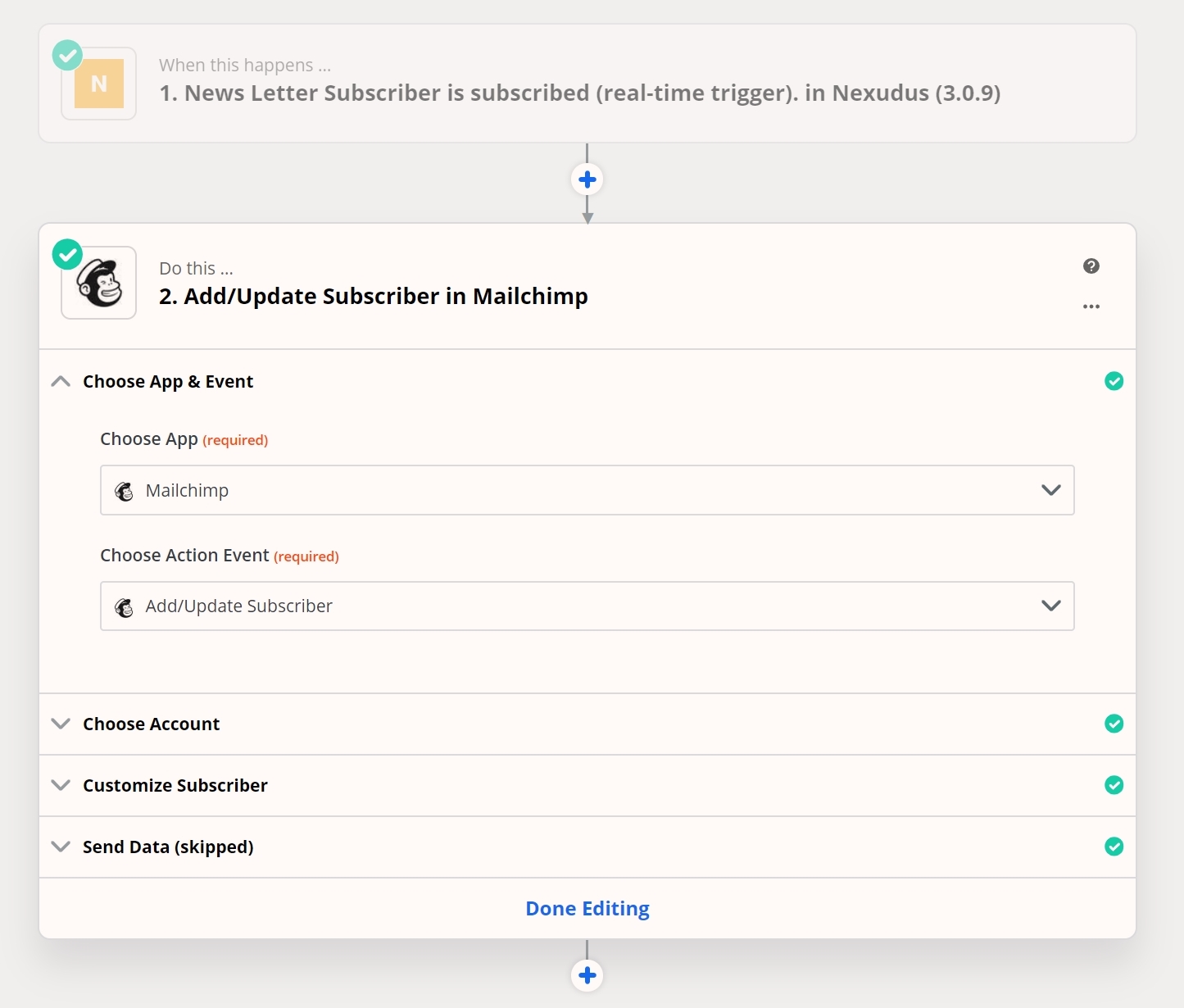Viewport: 1184px width, 1008px height.
Task: Expand the Customize Subscriber section
Action: (61, 785)
